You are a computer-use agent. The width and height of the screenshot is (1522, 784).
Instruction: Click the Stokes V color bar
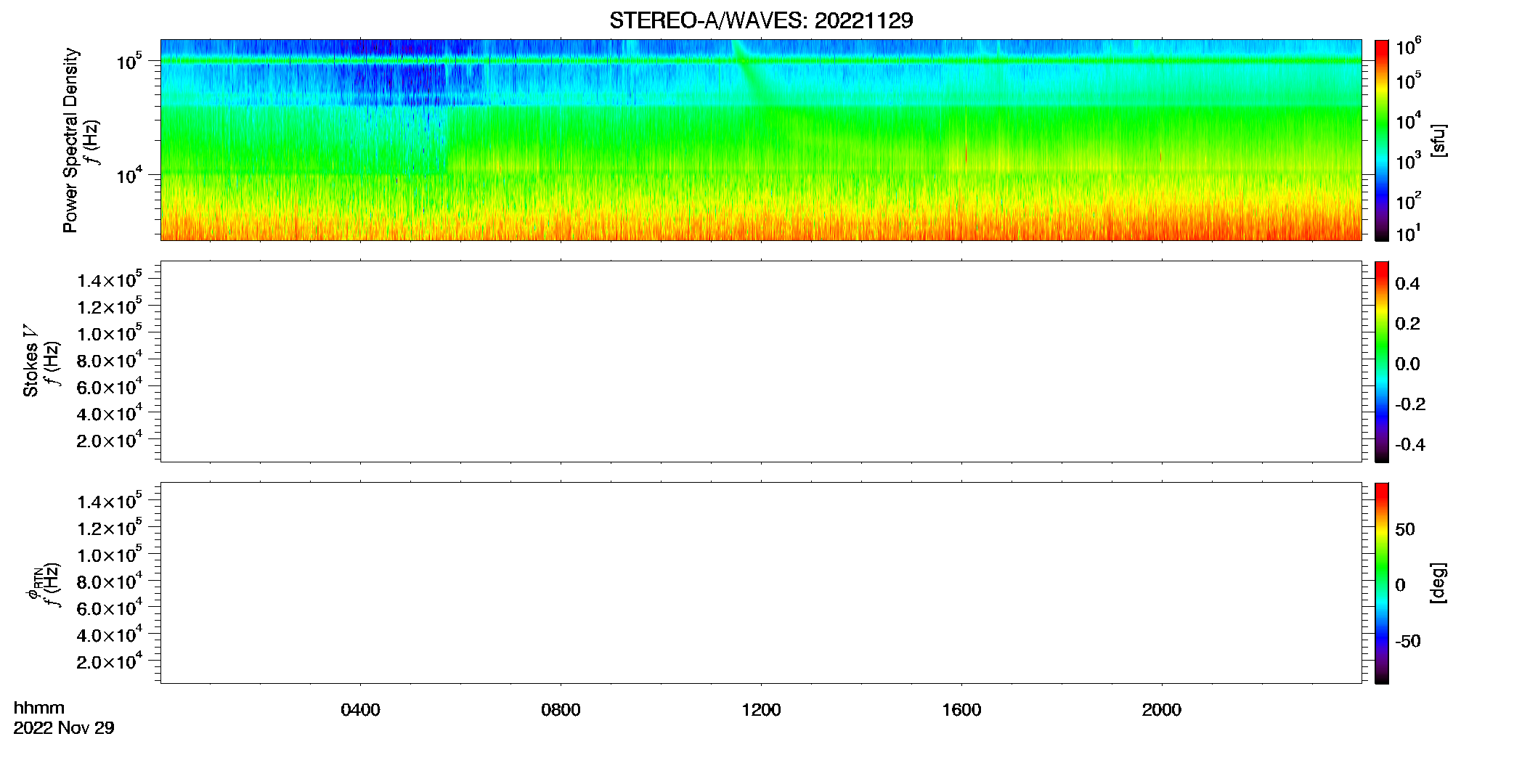click(x=1382, y=362)
